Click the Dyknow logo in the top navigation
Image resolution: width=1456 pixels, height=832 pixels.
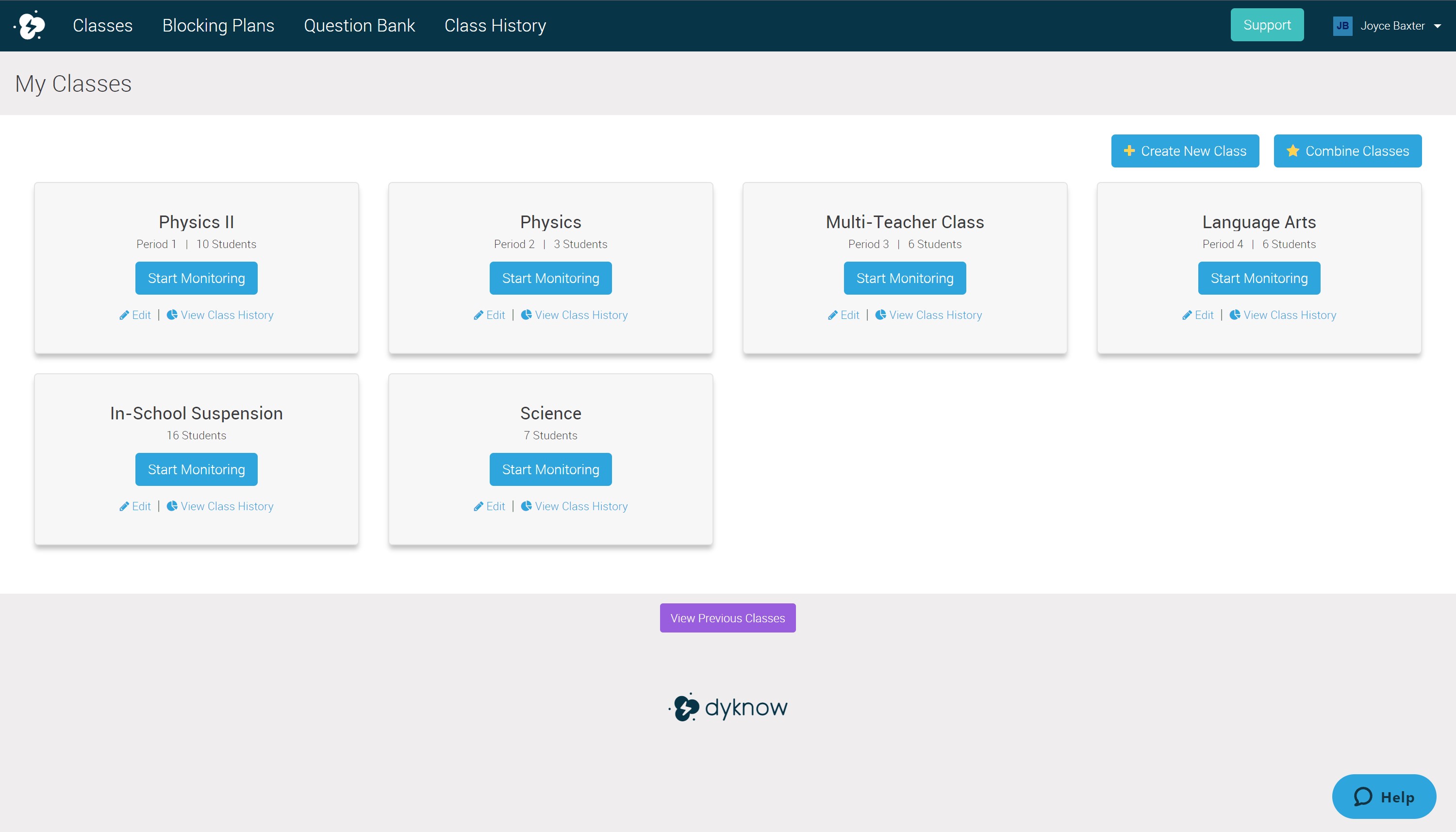[29, 25]
